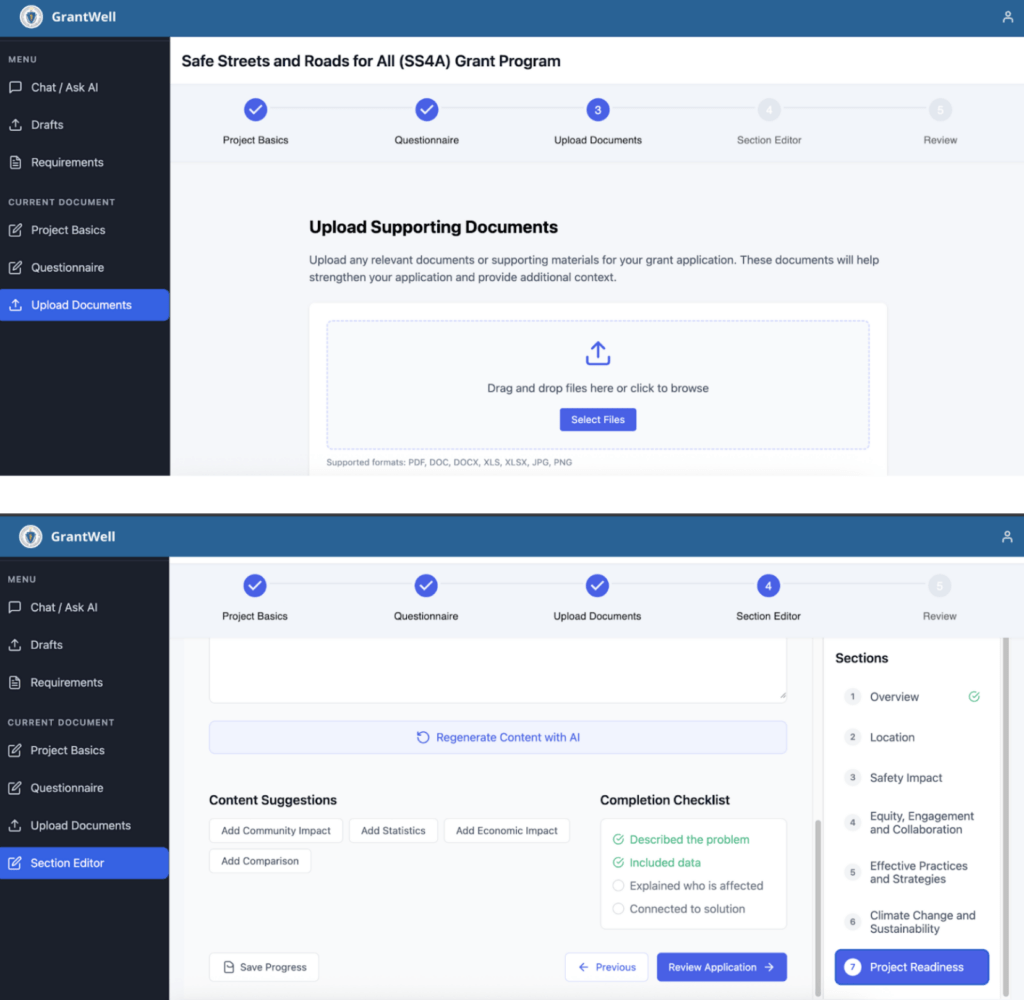Click Add Community Impact suggestion

[x=276, y=831]
